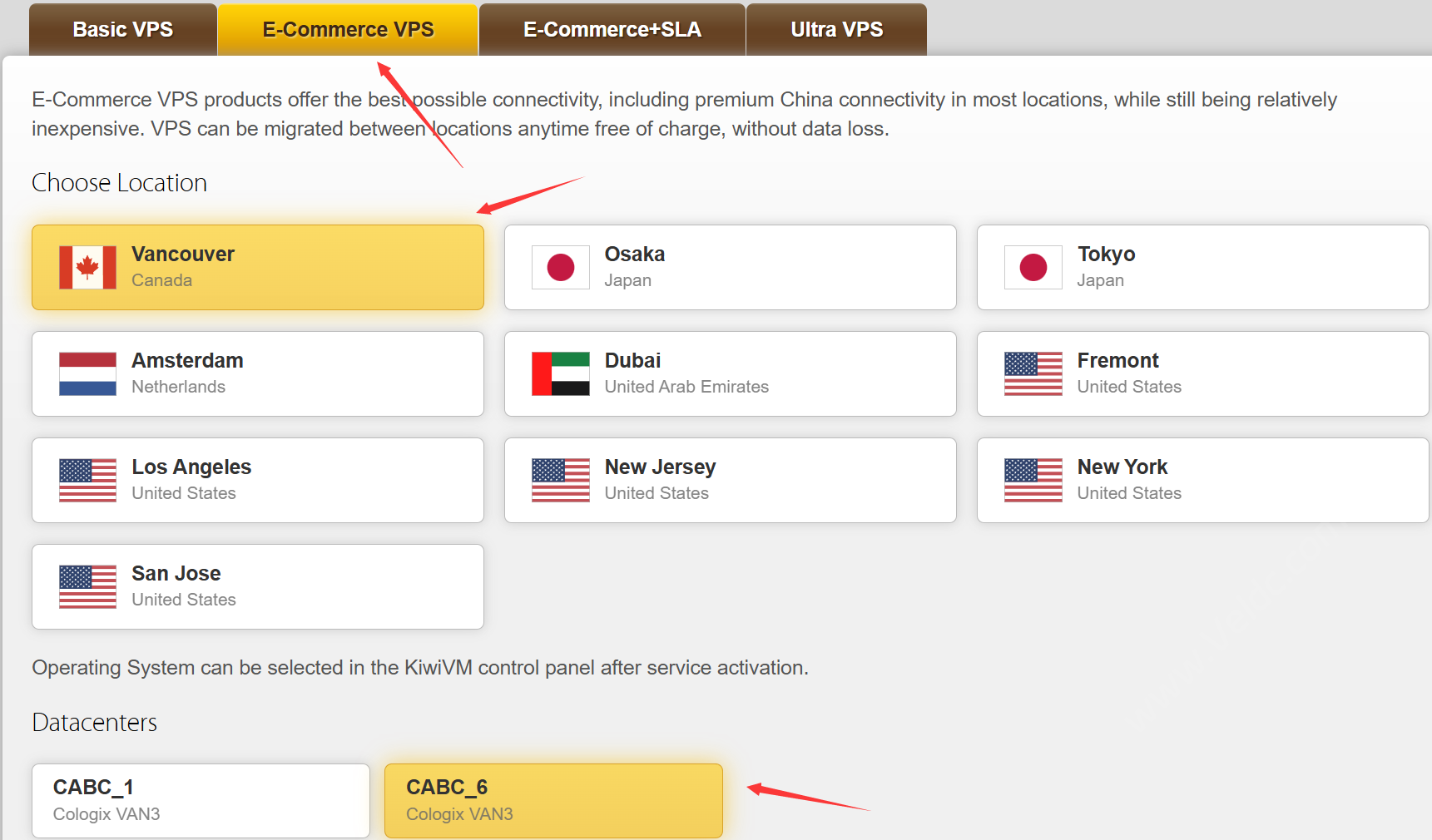Click the Choose Location heading
The width and height of the screenshot is (1432, 840).
(119, 183)
